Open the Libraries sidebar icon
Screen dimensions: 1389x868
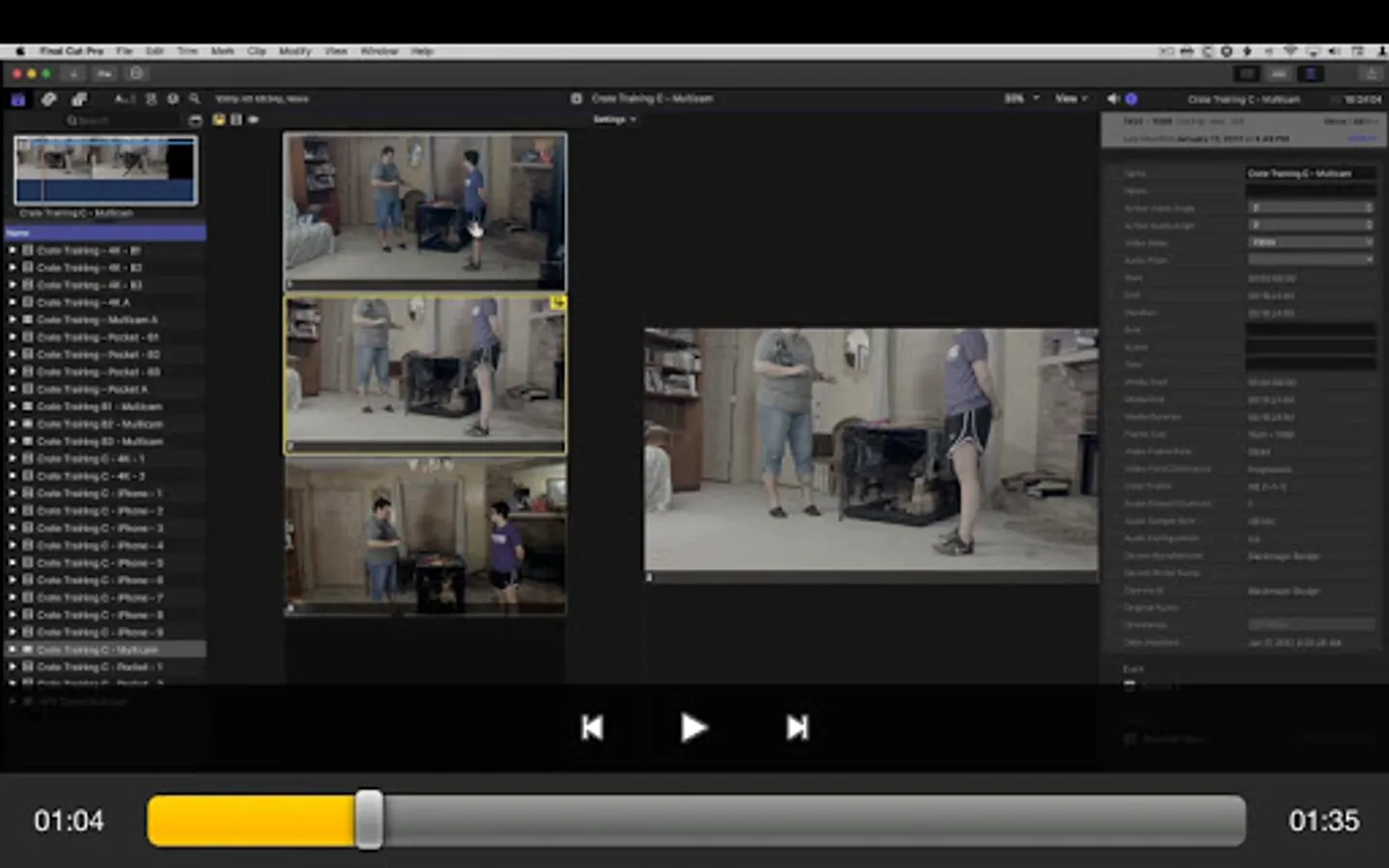pos(18,98)
